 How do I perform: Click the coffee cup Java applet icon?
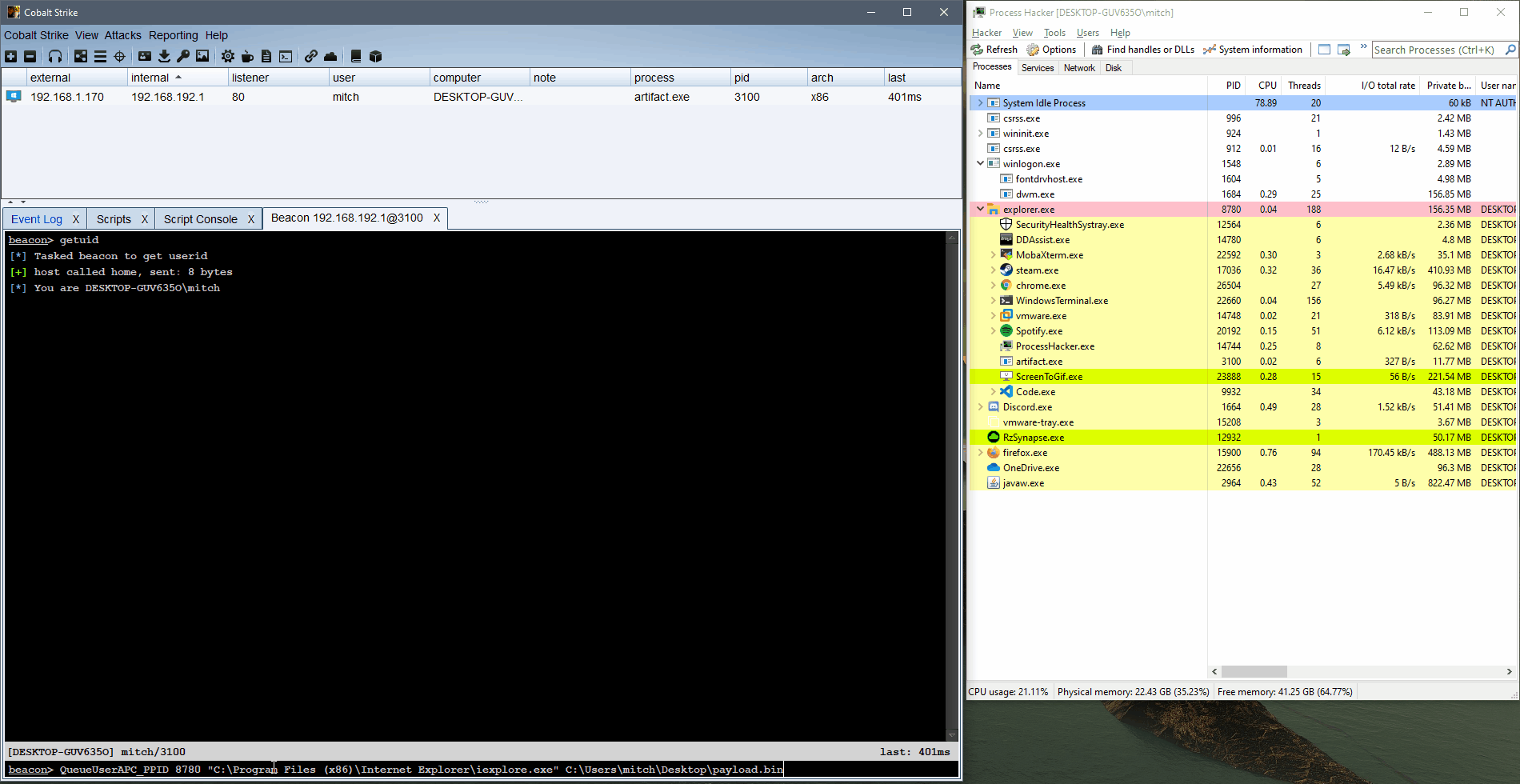[247, 56]
